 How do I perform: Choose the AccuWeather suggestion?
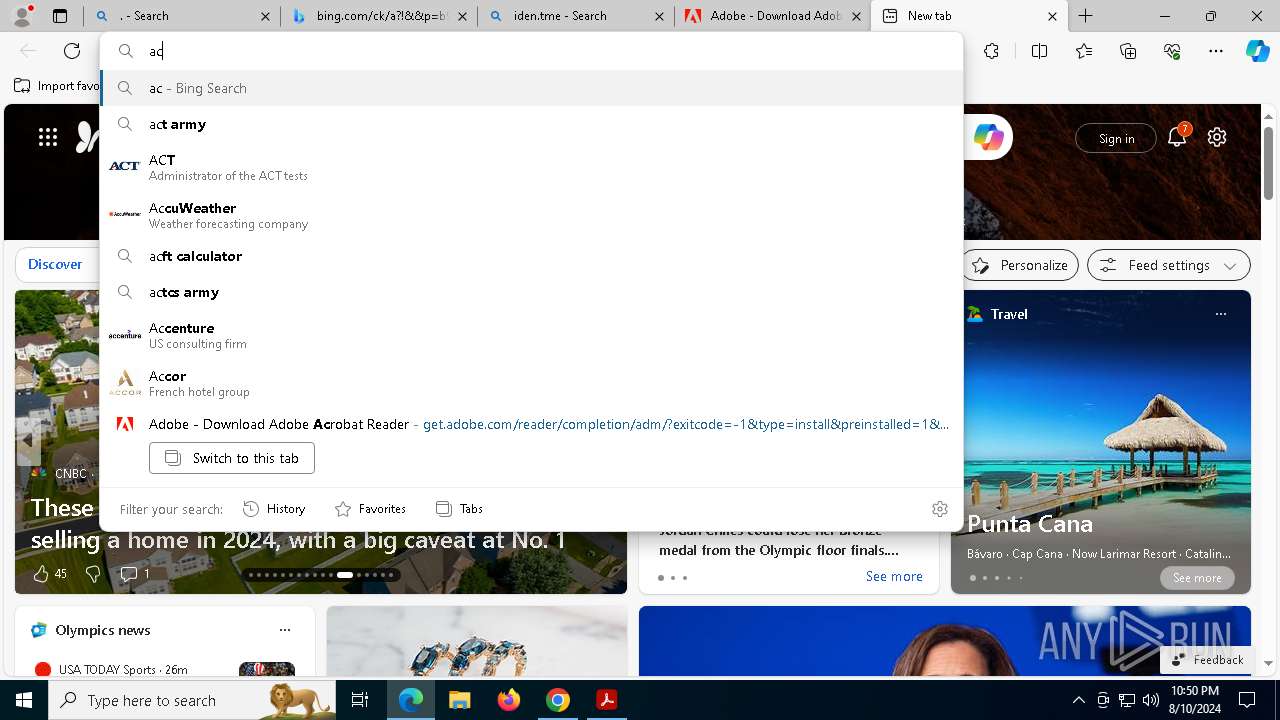(532, 215)
